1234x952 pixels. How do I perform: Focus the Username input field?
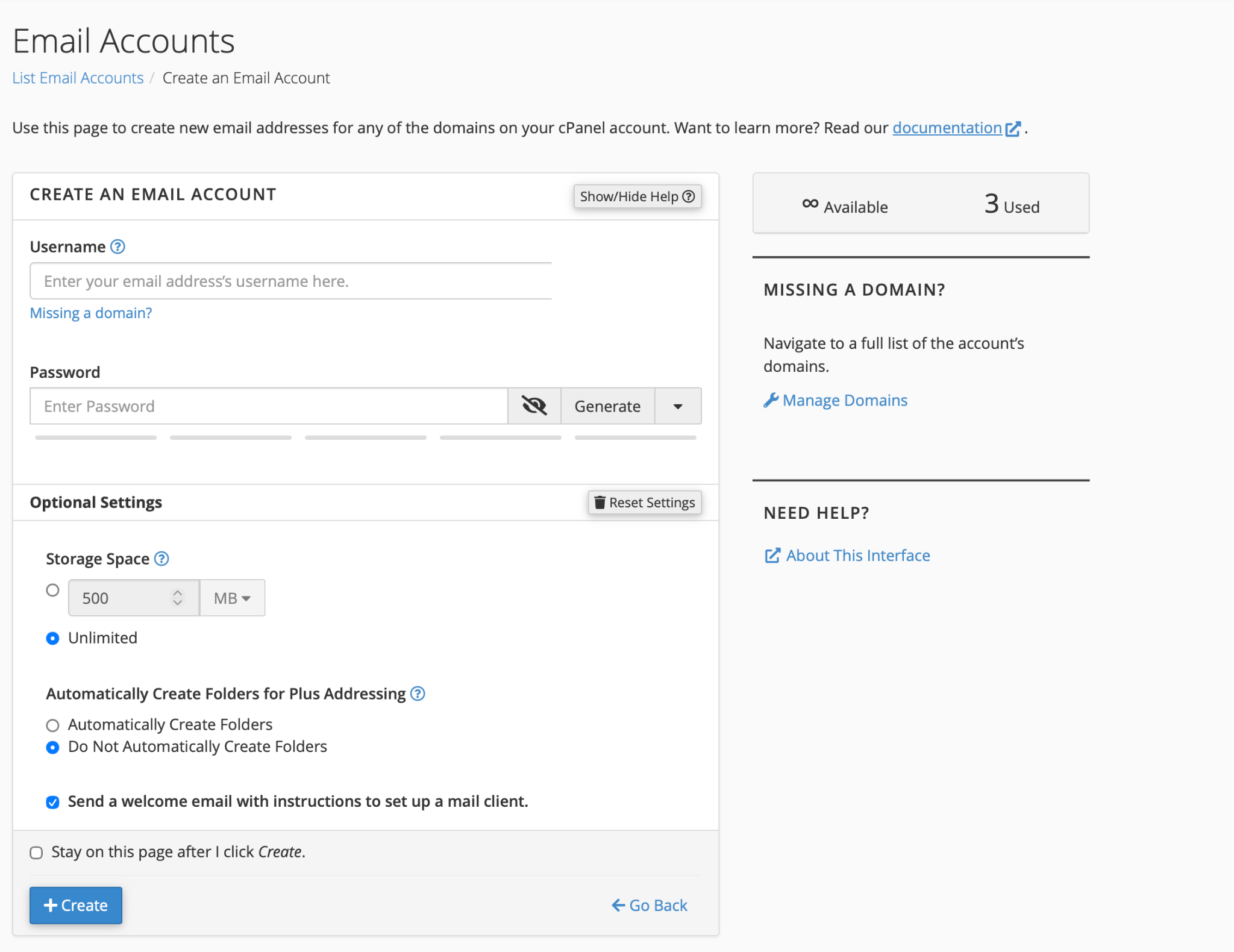(291, 281)
